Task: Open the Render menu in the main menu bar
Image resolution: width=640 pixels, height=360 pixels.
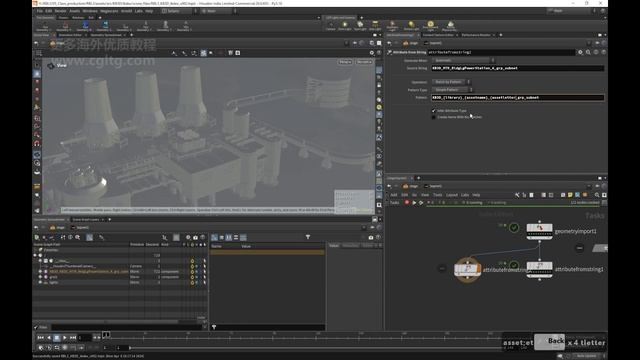Action: click(x=60, y=11)
